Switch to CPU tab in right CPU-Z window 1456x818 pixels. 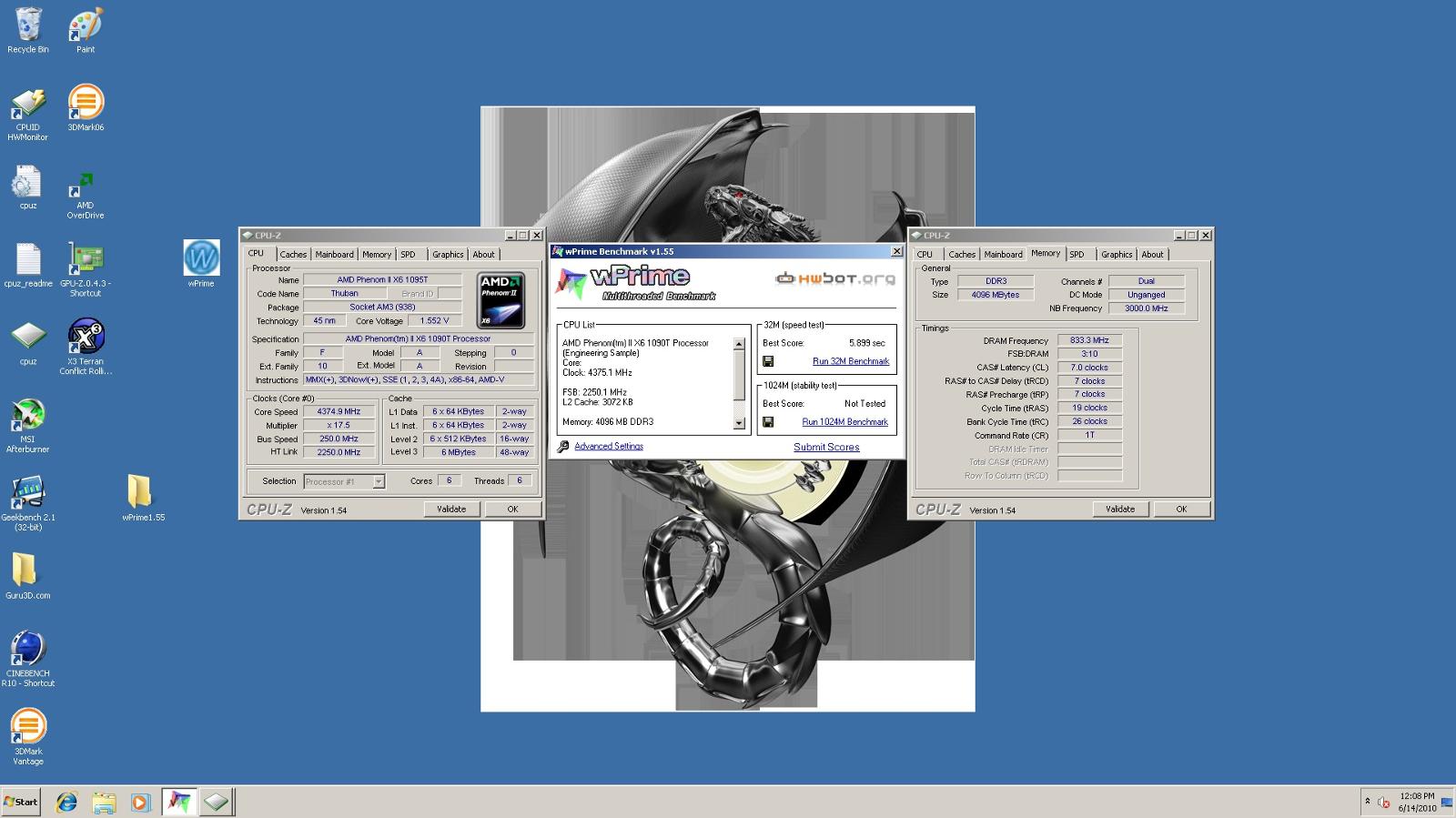[x=925, y=255]
